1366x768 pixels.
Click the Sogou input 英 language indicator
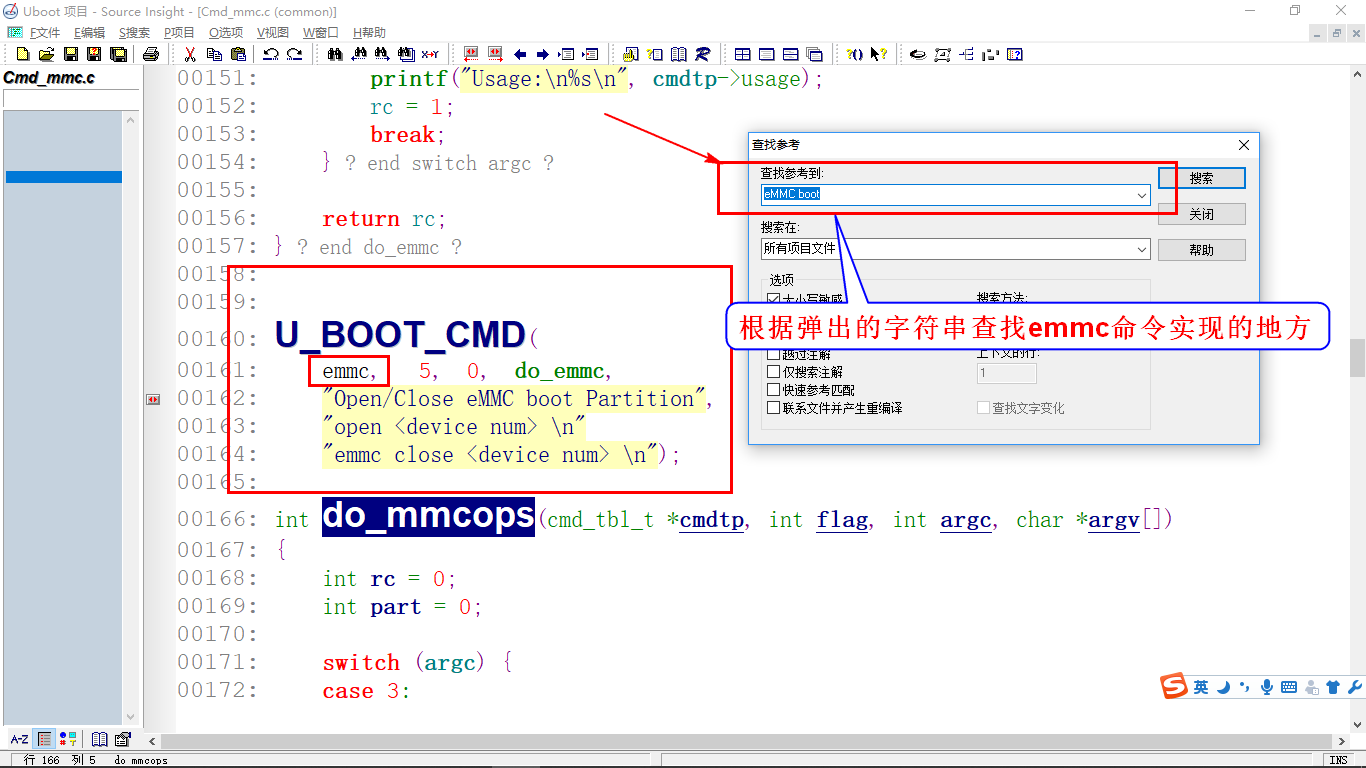[1200, 687]
